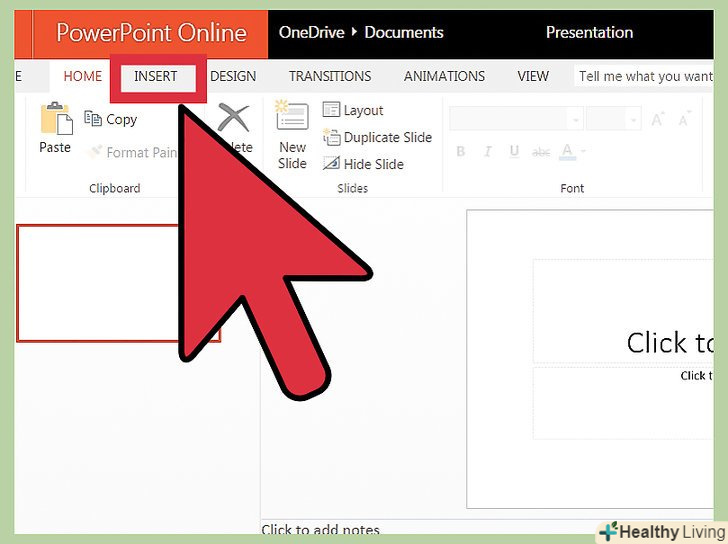The image size is (728, 544).
Task: Apply the font color A button
Action: [x=567, y=151]
